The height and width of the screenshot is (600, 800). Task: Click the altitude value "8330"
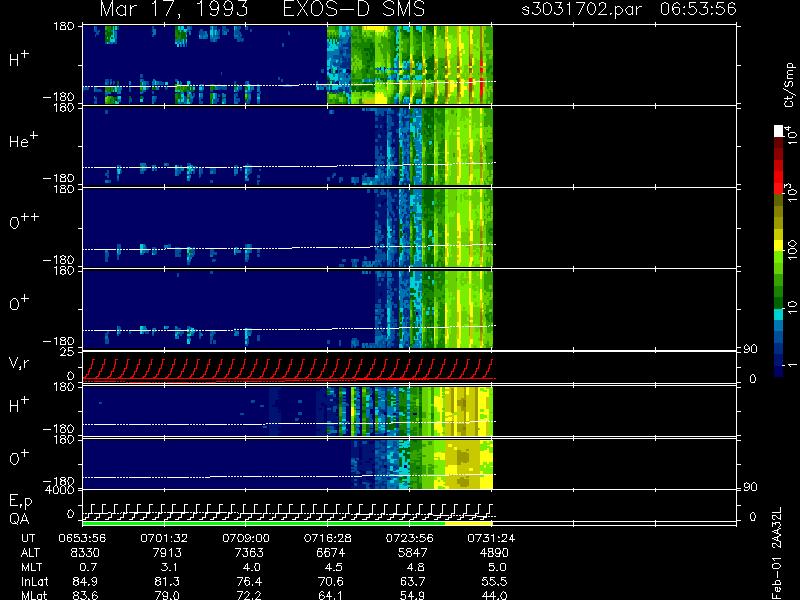click(x=85, y=553)
